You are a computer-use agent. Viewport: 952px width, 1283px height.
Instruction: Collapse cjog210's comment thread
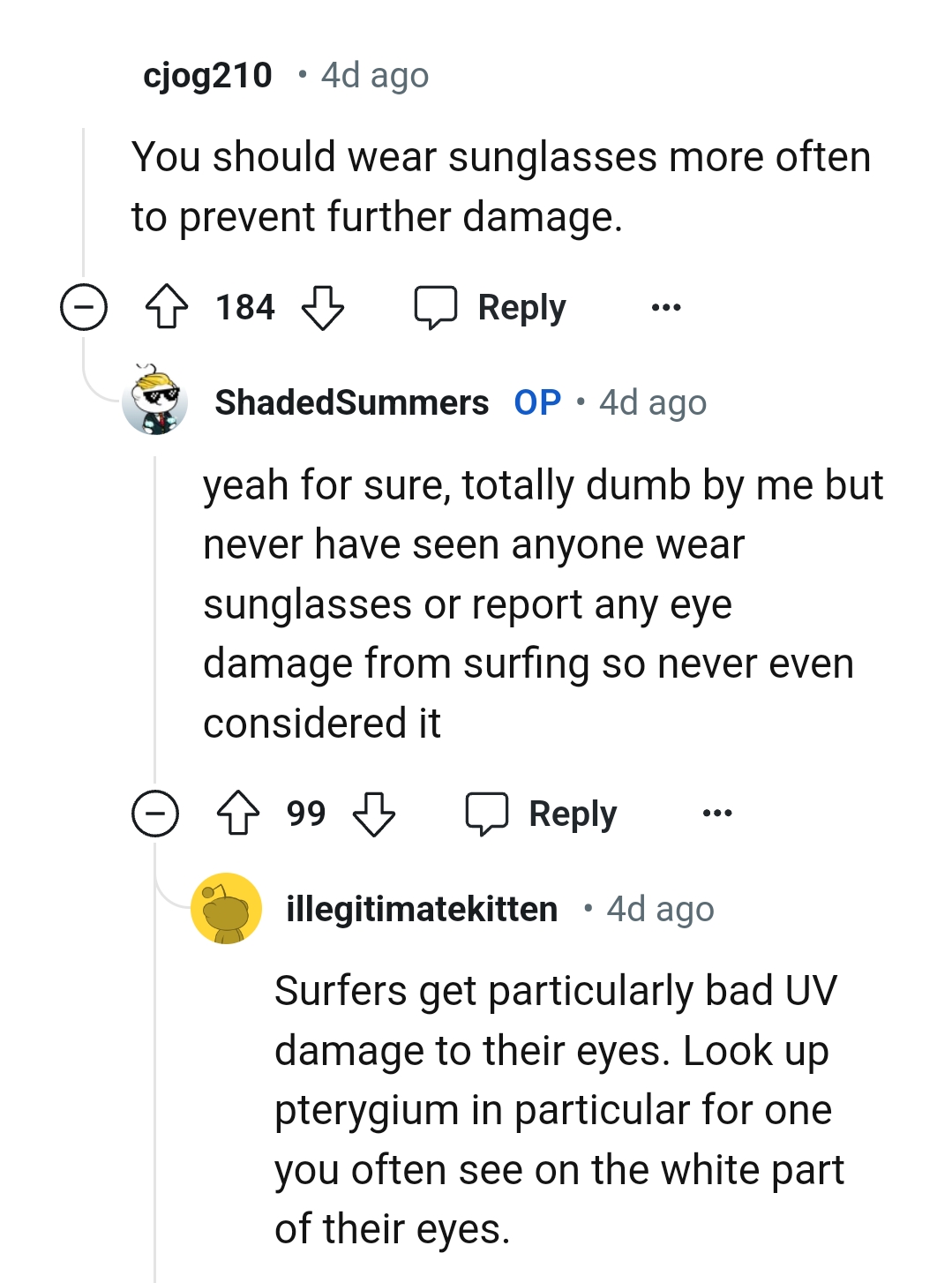coord(82,307)
